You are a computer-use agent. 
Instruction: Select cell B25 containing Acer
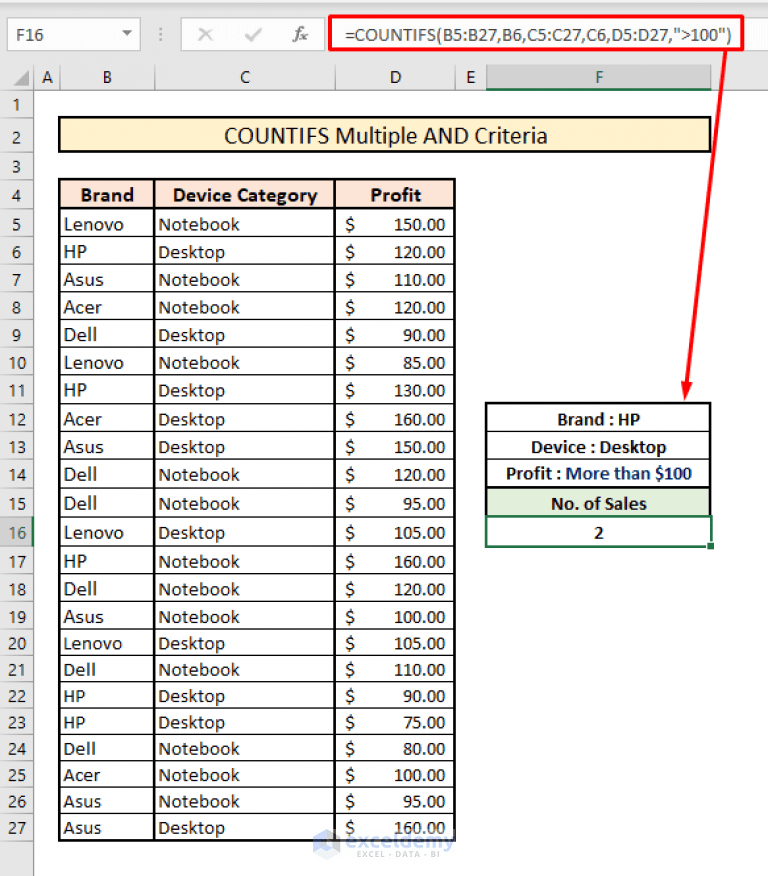point(107,774)
